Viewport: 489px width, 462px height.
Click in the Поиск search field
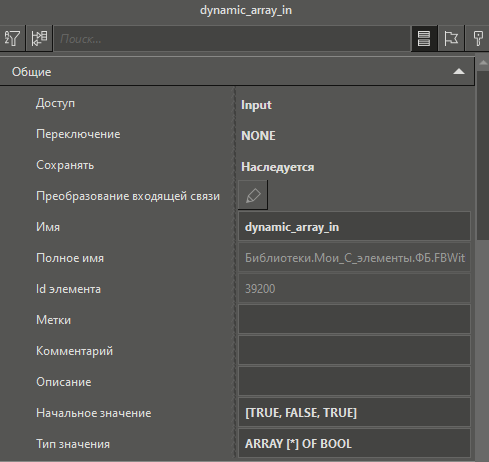tap(232, 39)
